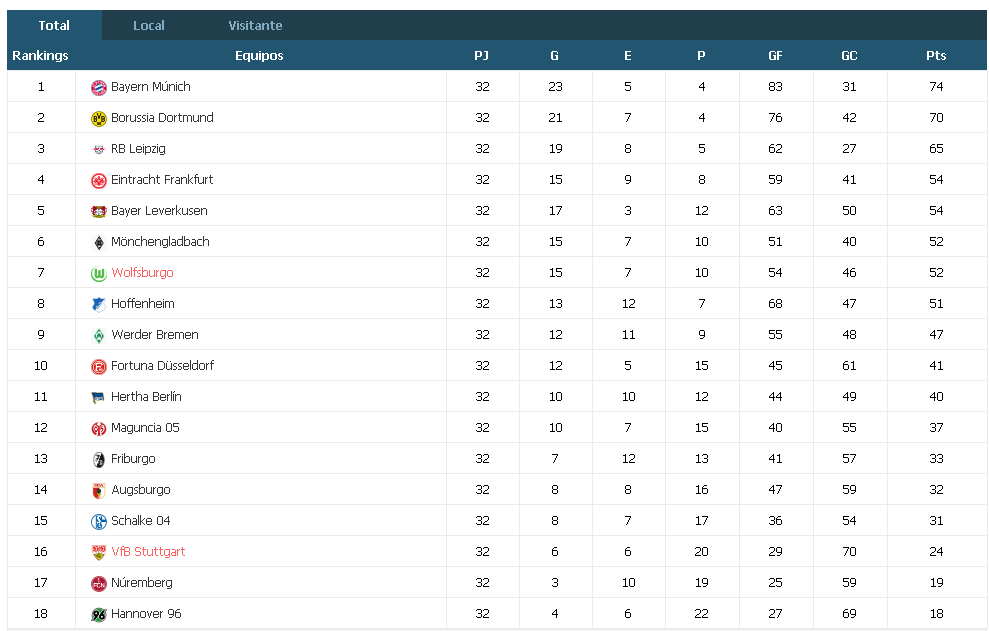Screen dimensions: 989x631
Task: Click the Pts column header
Action: [x=936, y=56]
